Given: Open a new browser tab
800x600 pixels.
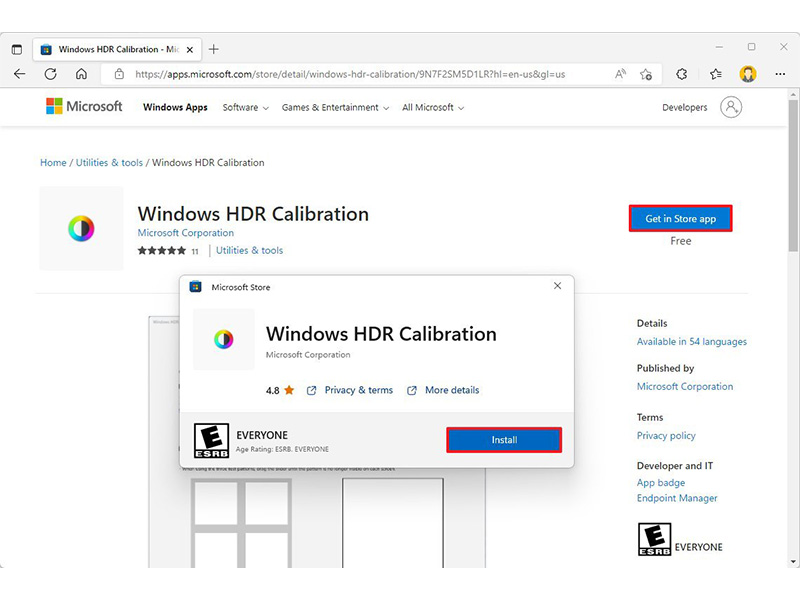Looking at the screenshot, I should (x=214, y=49).
